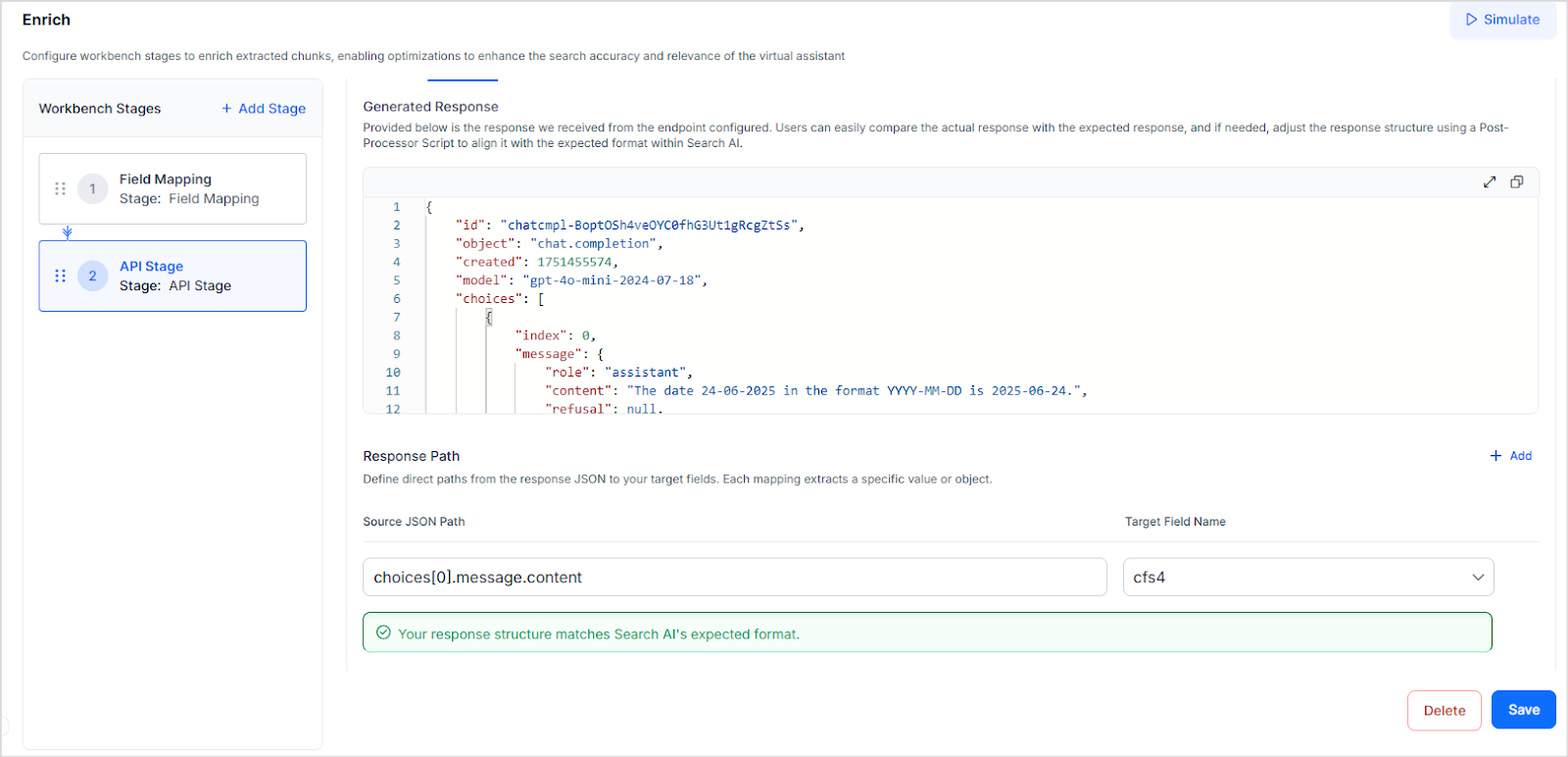Run the Simulate action
The width and height of the screenshot is (1568, 757).
pyautogui.click(x=1502, y=20)
